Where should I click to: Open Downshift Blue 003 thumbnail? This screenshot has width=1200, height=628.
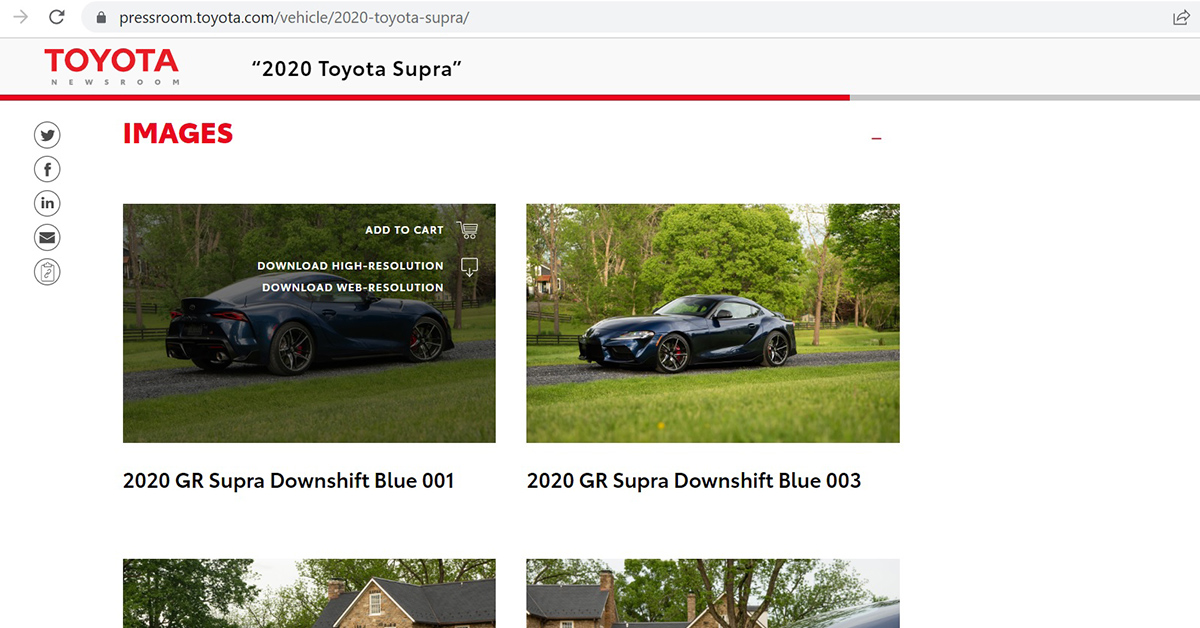[713, 323]
